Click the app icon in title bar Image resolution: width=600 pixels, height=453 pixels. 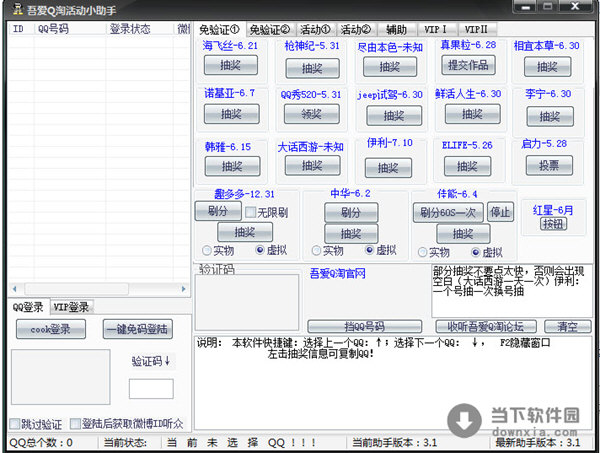tap(12, 9)
